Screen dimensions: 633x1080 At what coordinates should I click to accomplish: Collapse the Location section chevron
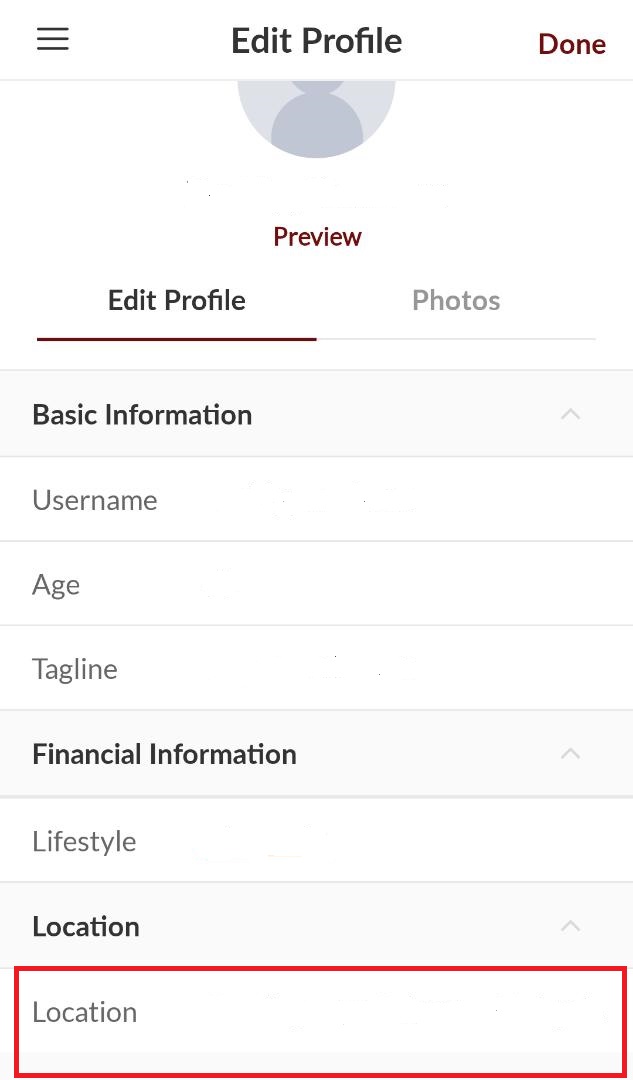pos(570,926)
